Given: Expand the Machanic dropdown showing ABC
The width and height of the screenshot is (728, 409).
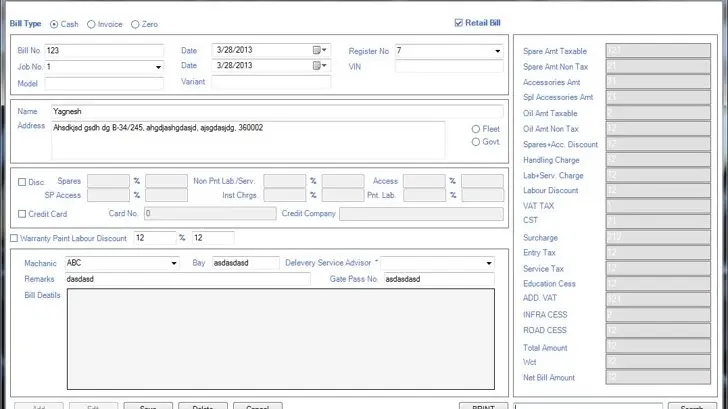Looking at the screenshot, I should pos(174,263).
